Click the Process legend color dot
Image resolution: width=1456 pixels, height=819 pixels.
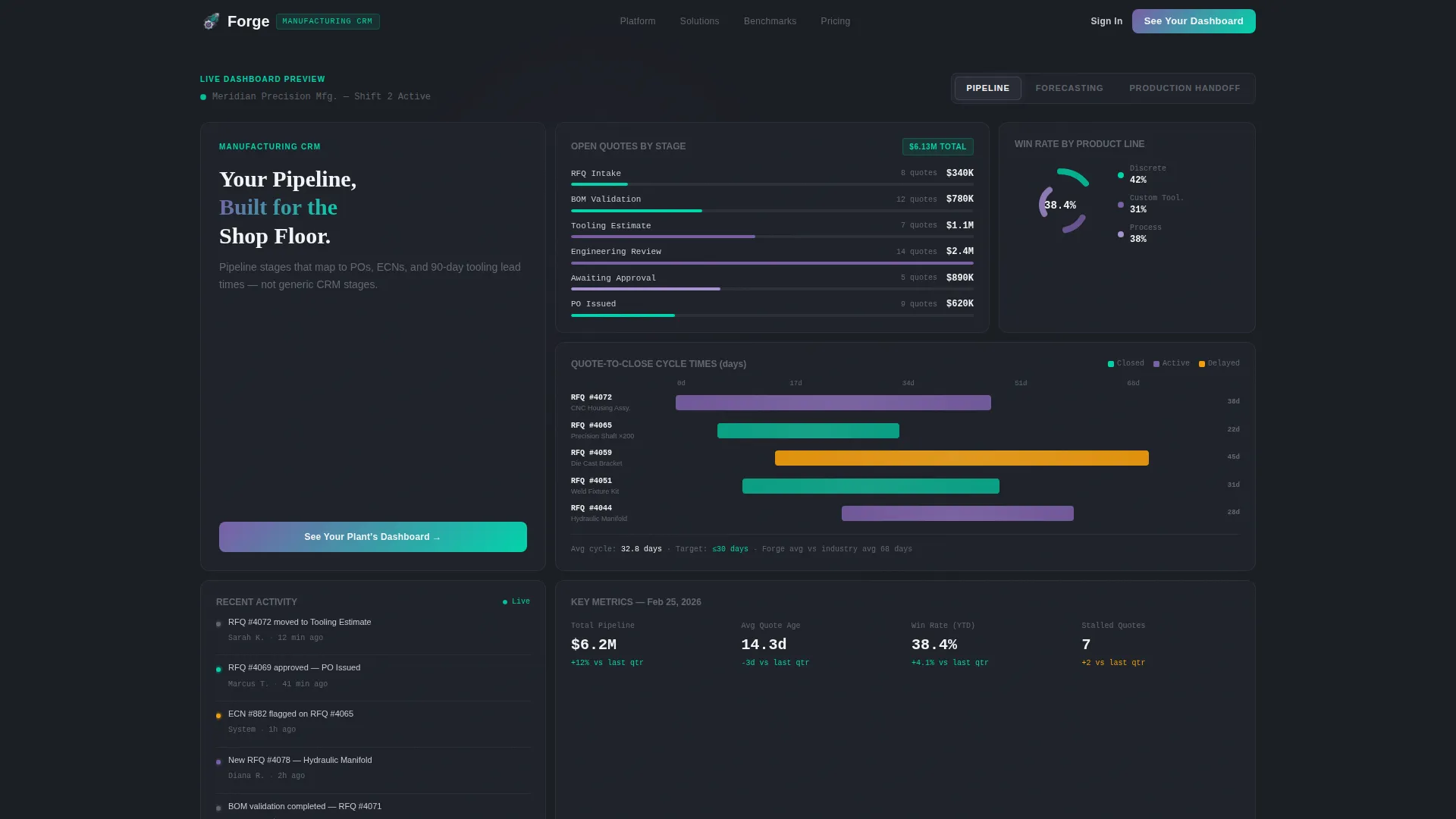[x=1121, y=234]
